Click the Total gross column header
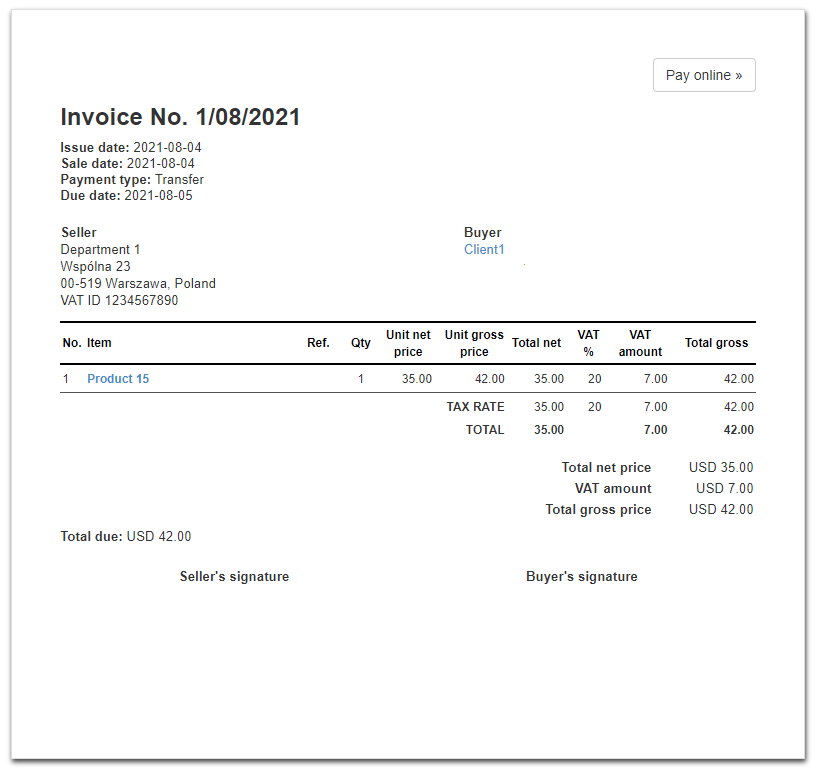 pos(716,343)
